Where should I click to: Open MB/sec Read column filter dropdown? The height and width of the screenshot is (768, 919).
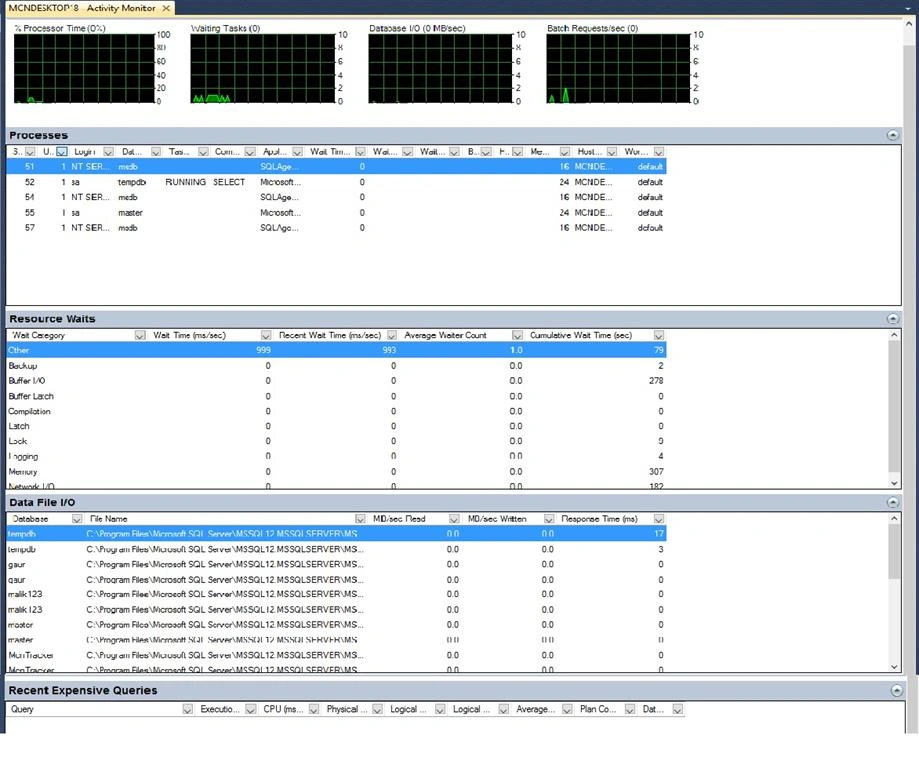coord(454,519)
